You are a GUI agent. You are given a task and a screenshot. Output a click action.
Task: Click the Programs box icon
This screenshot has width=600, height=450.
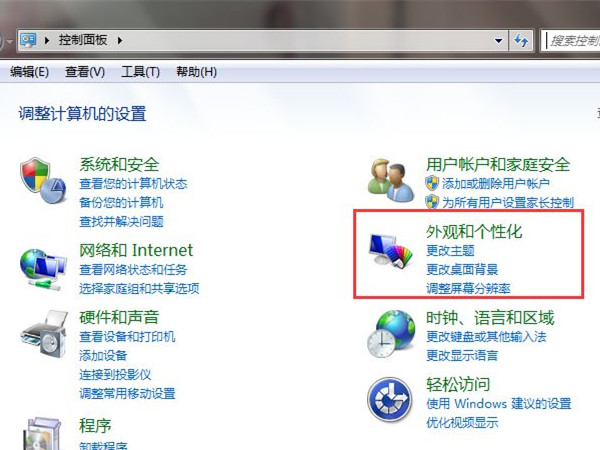pos(42,434)
